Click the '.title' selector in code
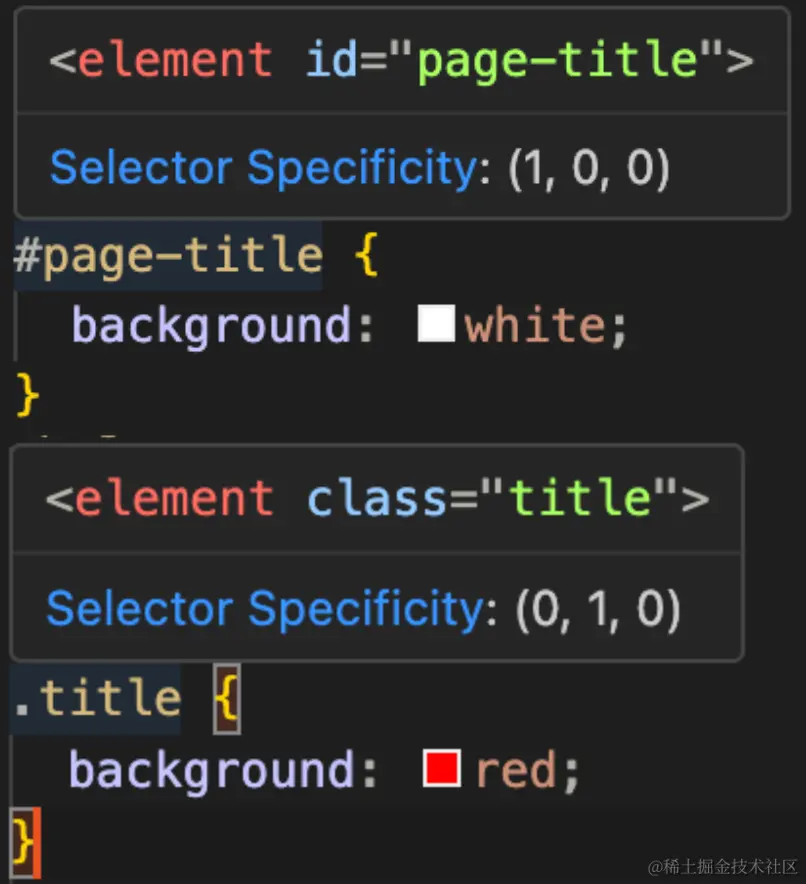Image resolution: width=806 pixels, height=884 pixels. tap(97, 699)
